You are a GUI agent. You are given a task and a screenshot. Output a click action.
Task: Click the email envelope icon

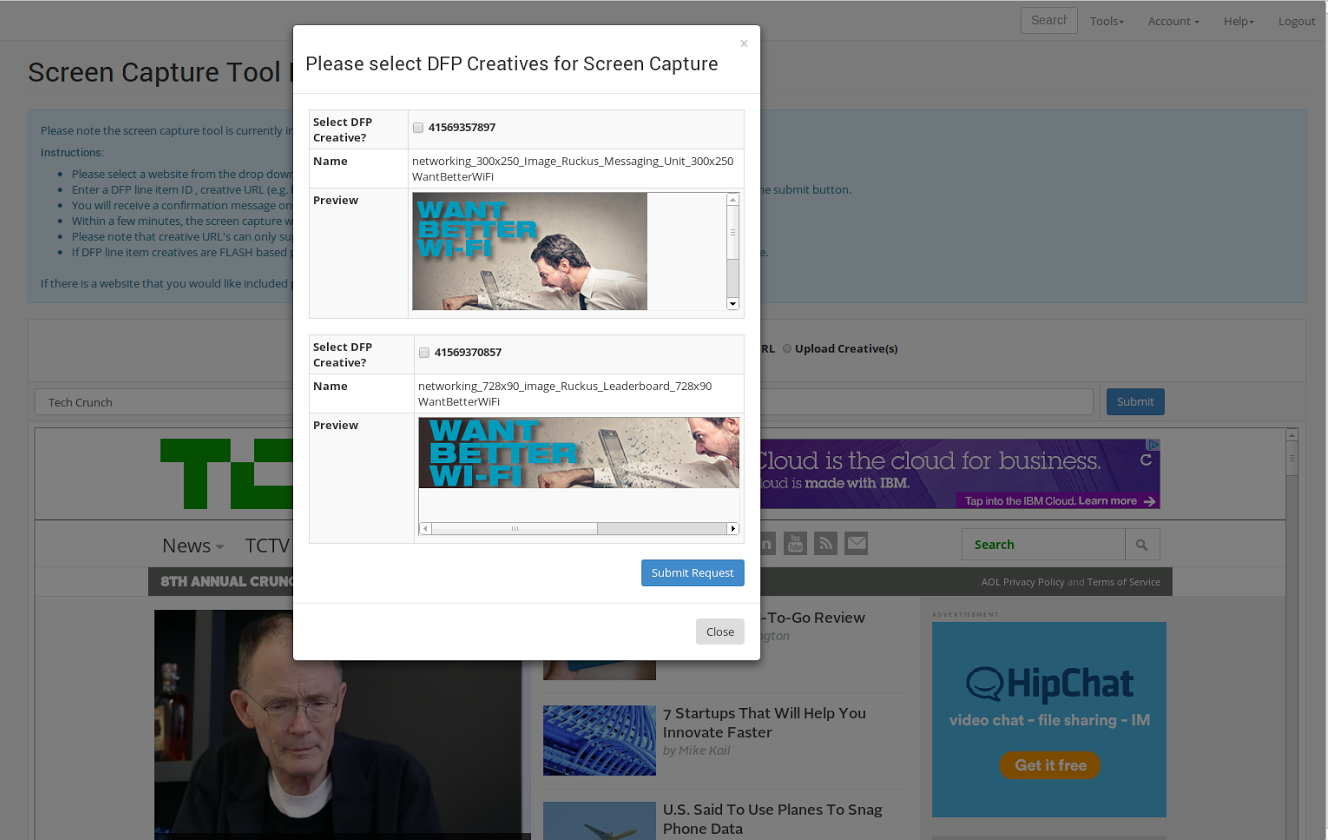[x=856, y=543]
